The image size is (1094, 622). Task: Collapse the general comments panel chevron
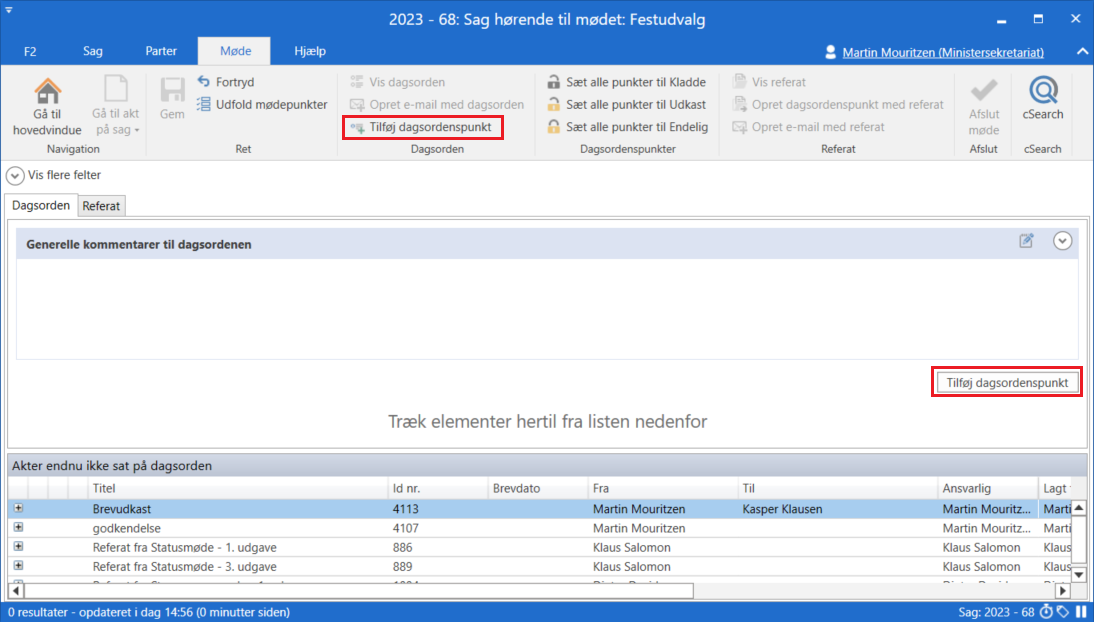coord(1062,241)
